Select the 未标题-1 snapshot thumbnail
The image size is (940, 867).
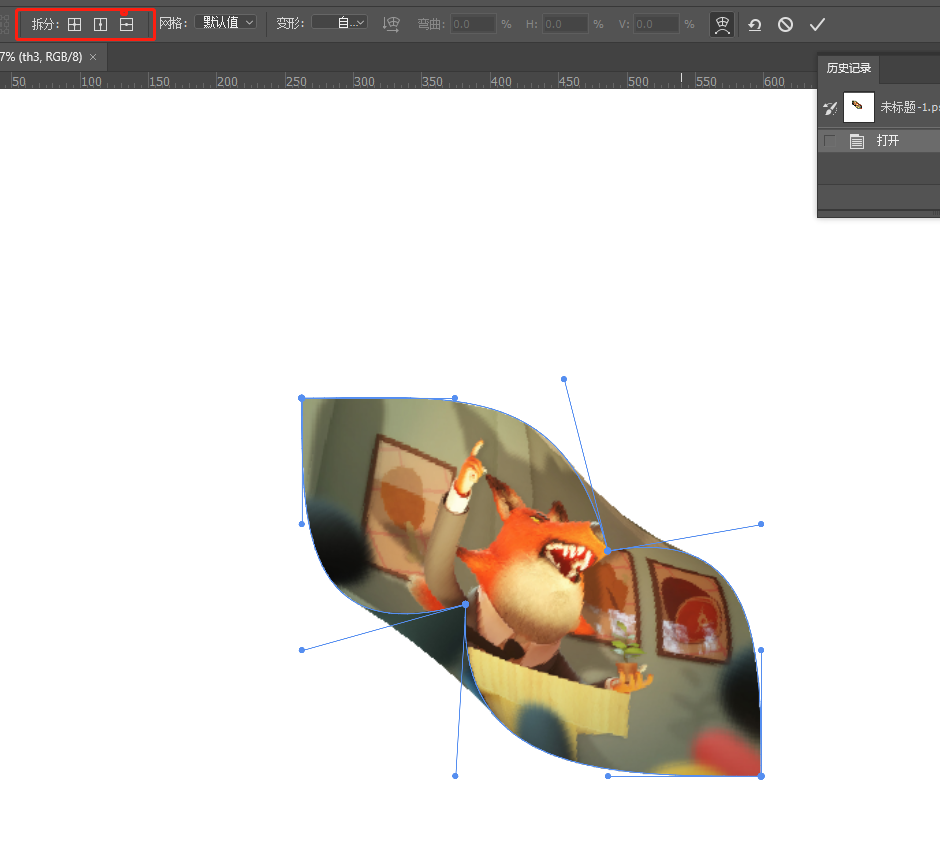[858, 107]
